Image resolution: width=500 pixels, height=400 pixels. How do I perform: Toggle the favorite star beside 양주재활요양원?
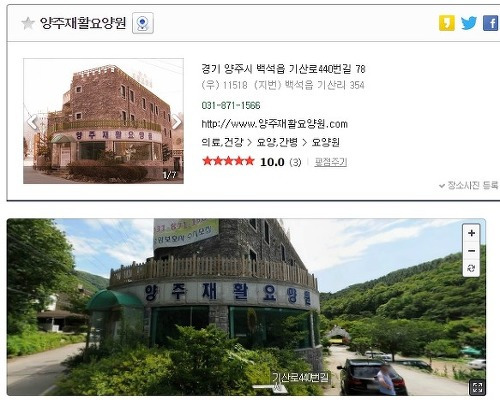click(28, 23)
